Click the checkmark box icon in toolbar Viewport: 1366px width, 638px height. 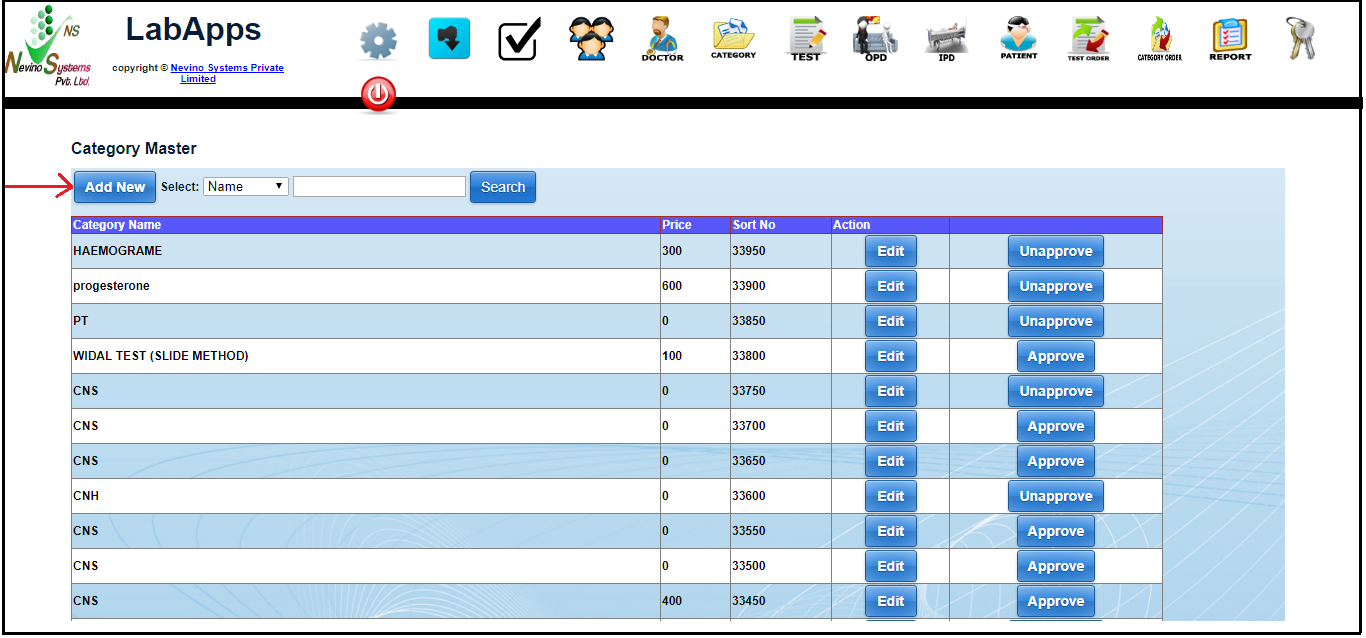tap(519, 40)
